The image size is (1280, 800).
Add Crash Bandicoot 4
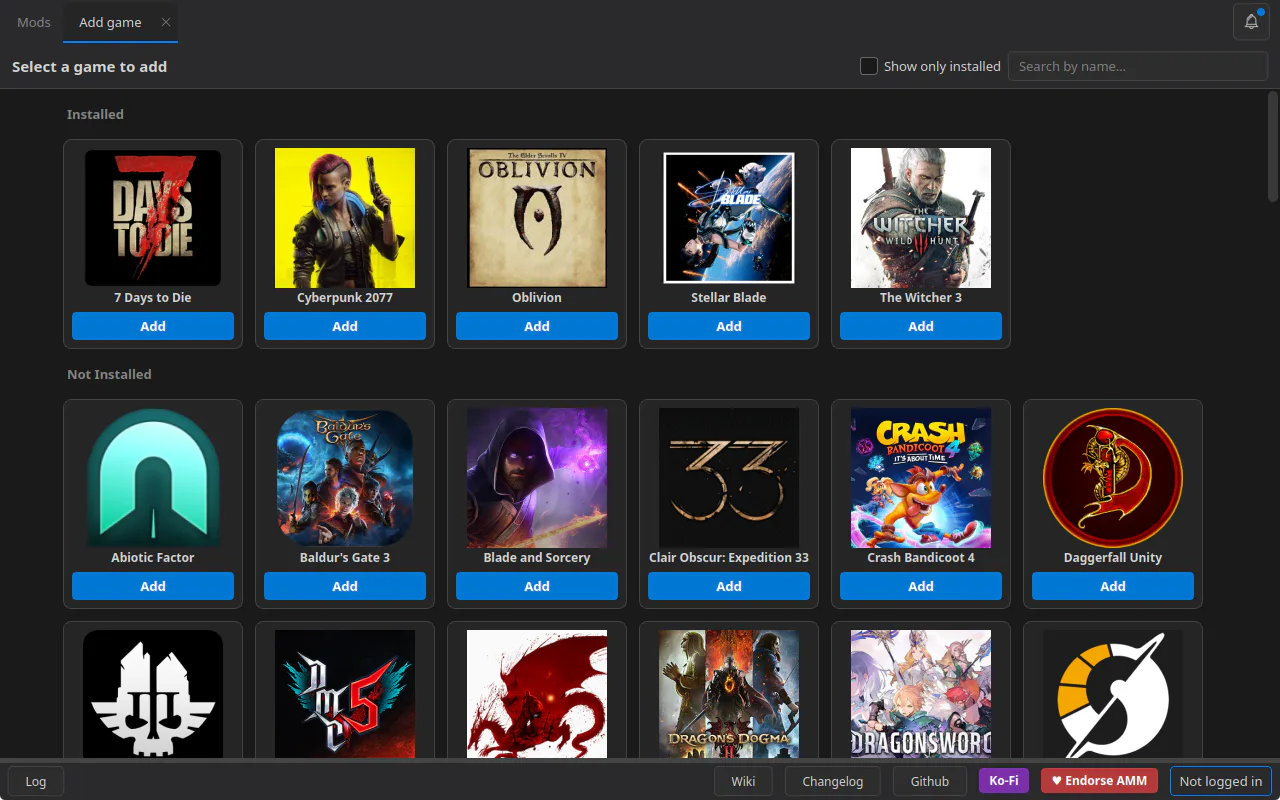point(921,586)
